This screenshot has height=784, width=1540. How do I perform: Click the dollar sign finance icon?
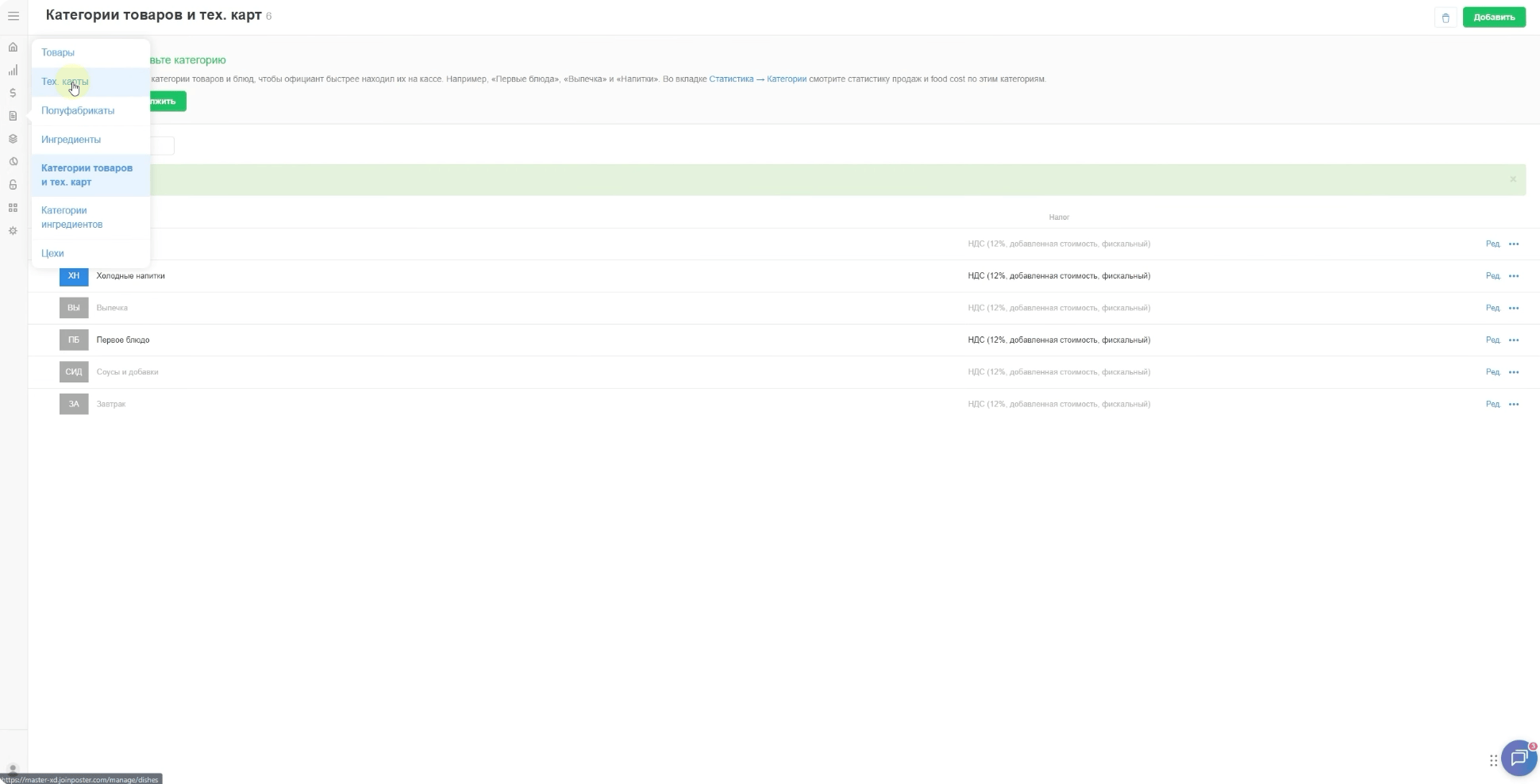pyautogui.click(x=13, y=93)
